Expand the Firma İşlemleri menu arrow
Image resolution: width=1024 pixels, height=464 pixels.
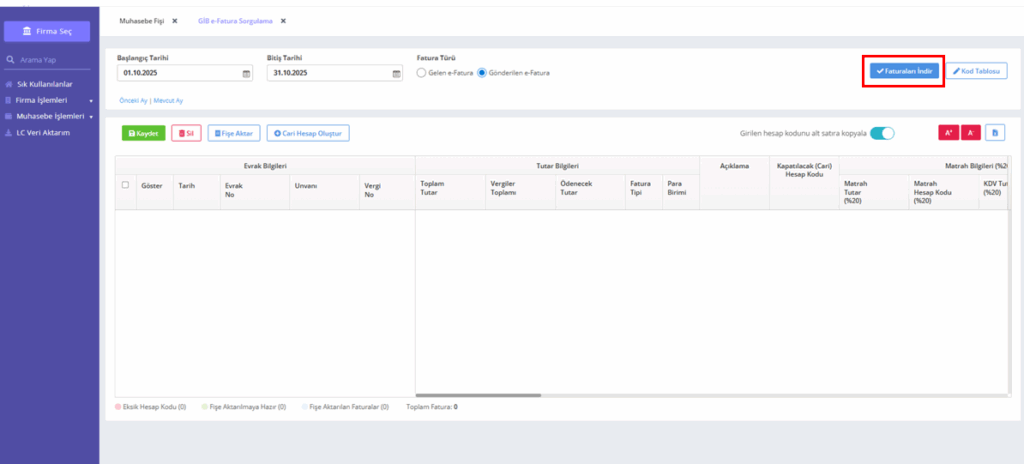click(x=91, y=101)
